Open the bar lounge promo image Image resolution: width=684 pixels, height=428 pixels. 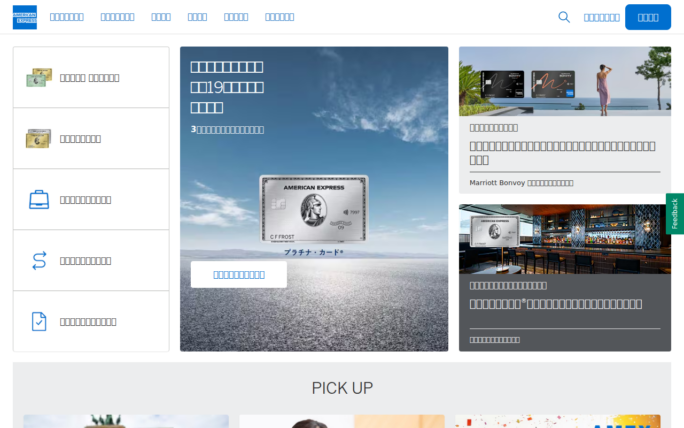(564, 239)
